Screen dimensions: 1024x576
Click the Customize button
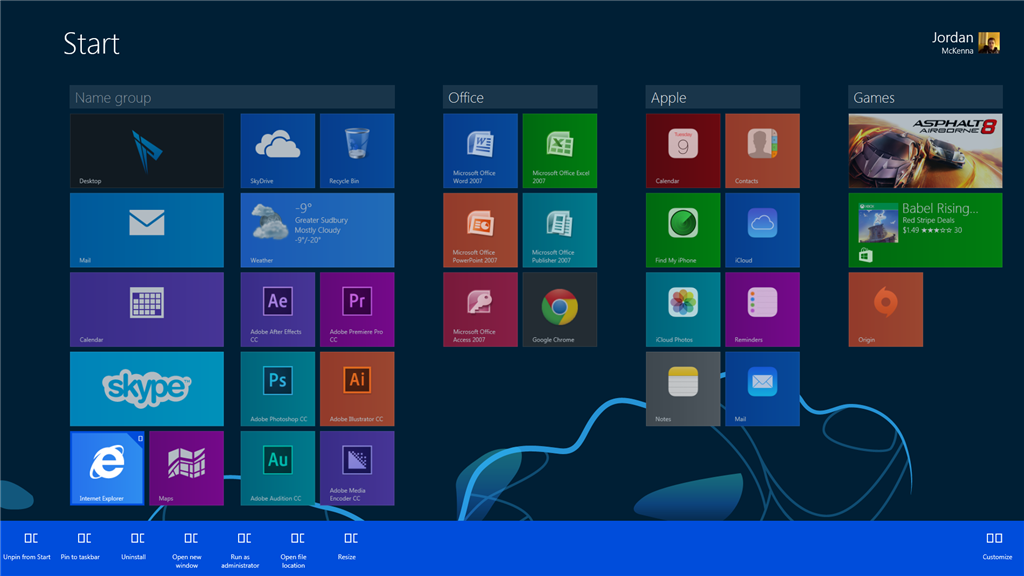997,547
